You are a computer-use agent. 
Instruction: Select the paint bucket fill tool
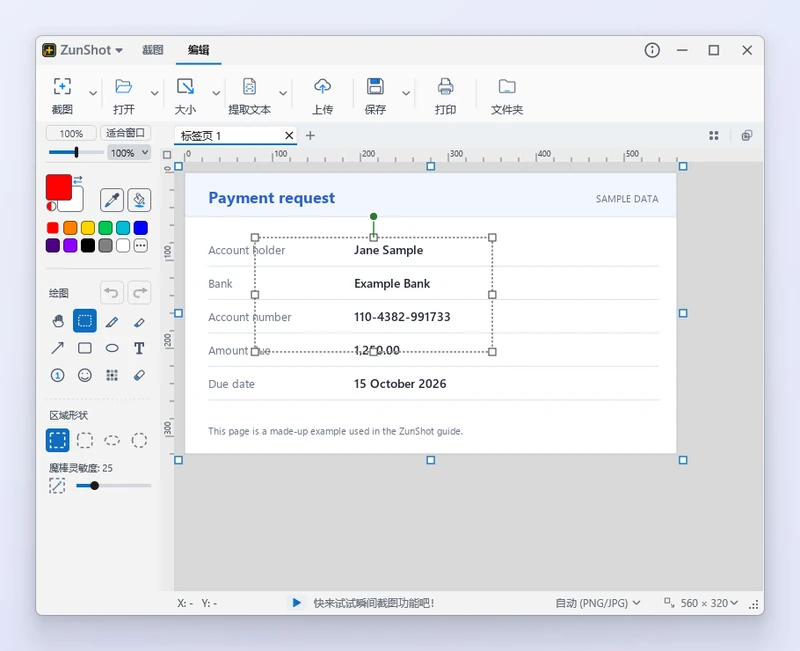click(x=139, y=199)
